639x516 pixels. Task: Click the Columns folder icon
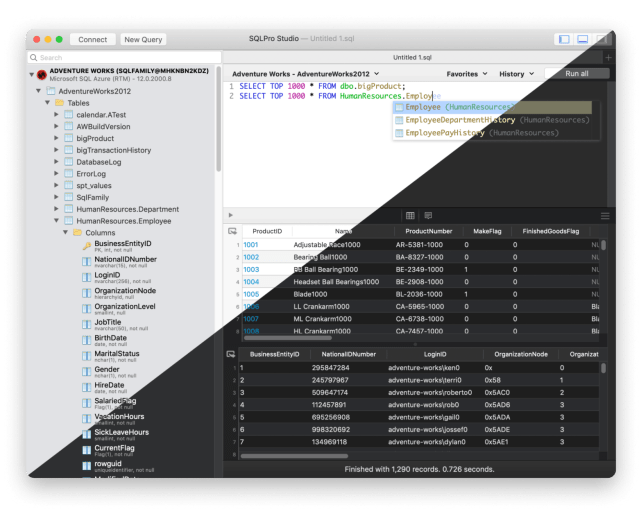coord(77,232)
